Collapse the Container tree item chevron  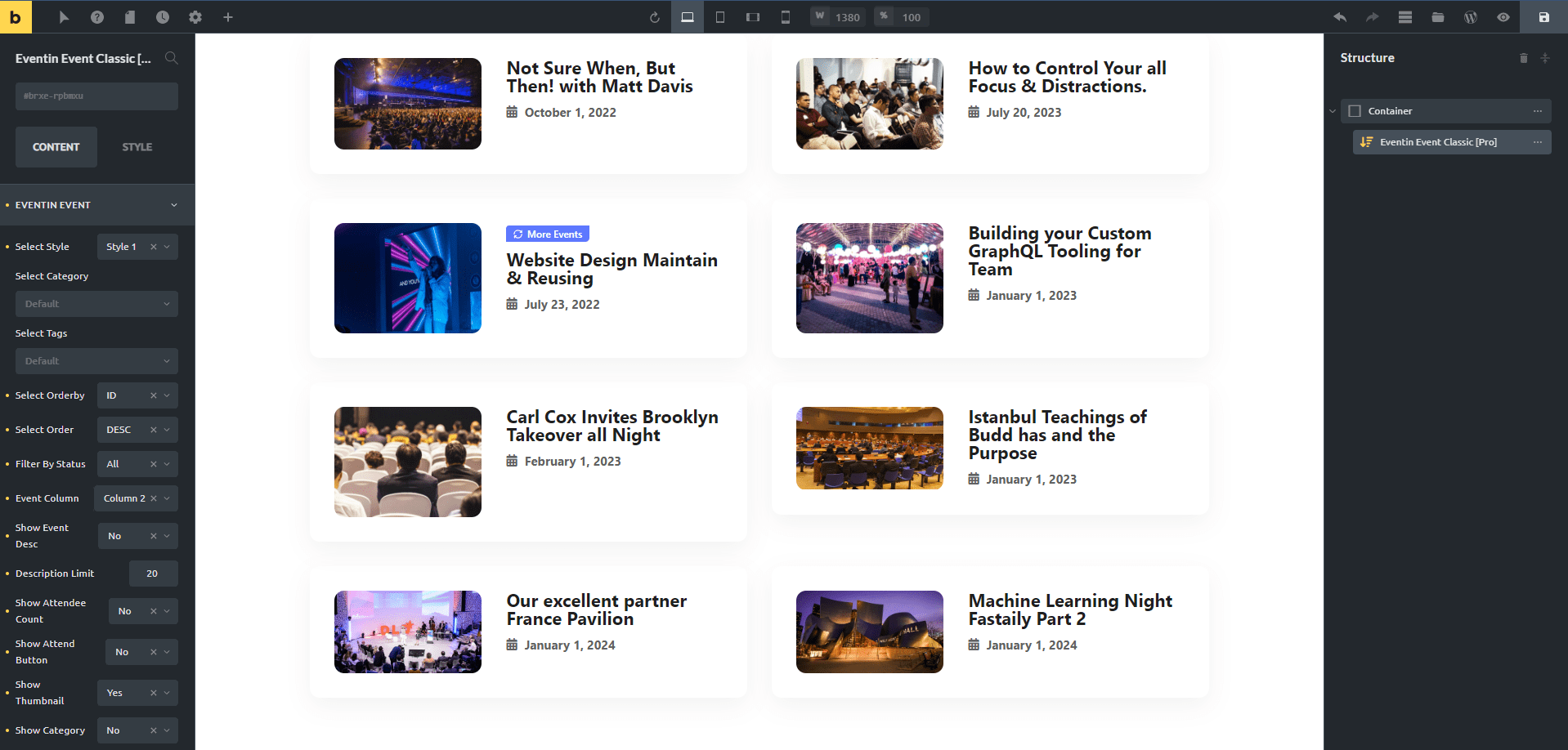(x=1333, y=111)
